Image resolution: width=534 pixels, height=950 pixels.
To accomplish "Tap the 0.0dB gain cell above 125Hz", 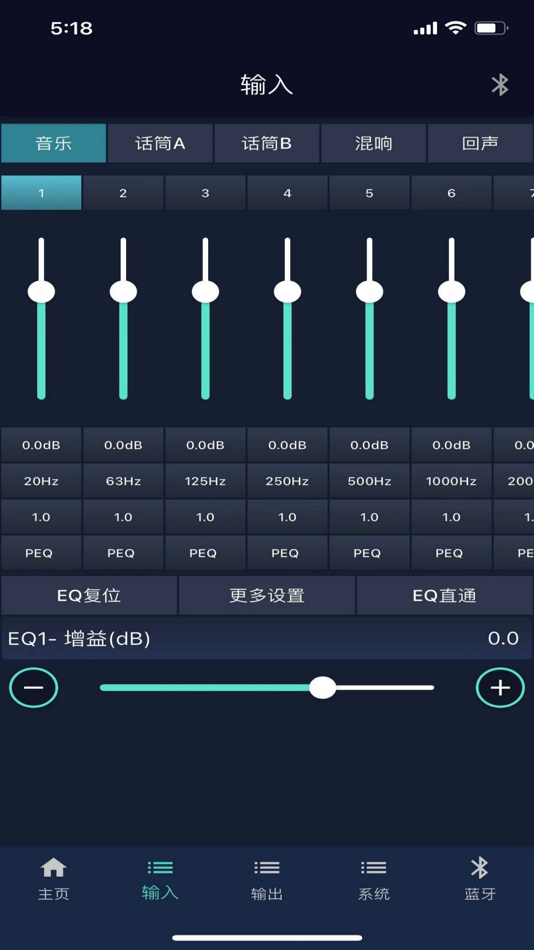I will pos(205,445).
